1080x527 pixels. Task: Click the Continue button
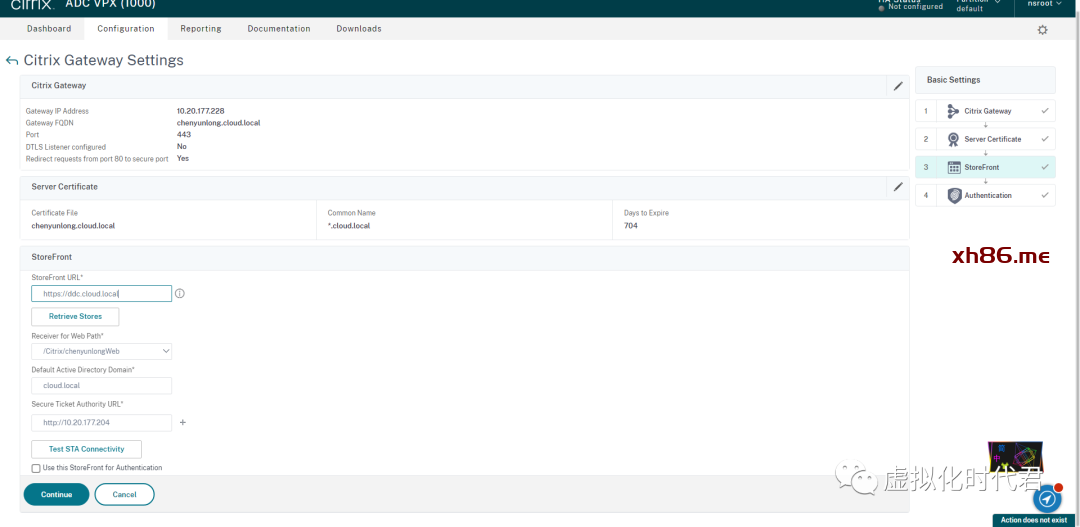coord(56,495)
